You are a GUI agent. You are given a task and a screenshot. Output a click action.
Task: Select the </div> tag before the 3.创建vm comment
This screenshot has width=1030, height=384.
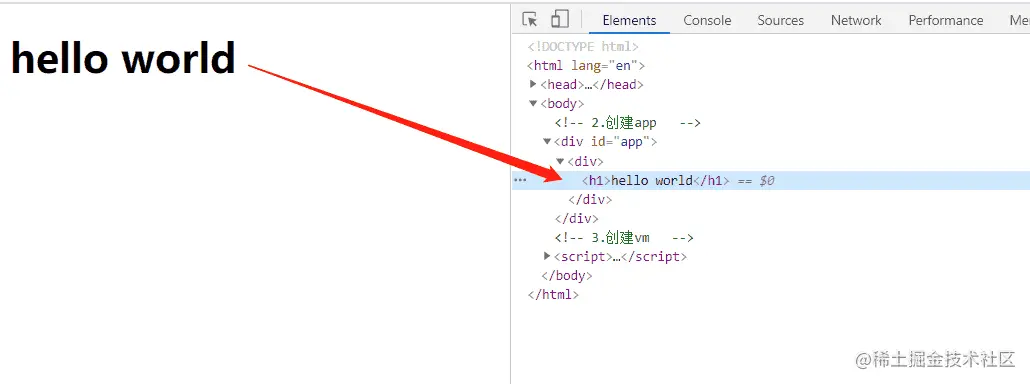click(x=577, y=219)
